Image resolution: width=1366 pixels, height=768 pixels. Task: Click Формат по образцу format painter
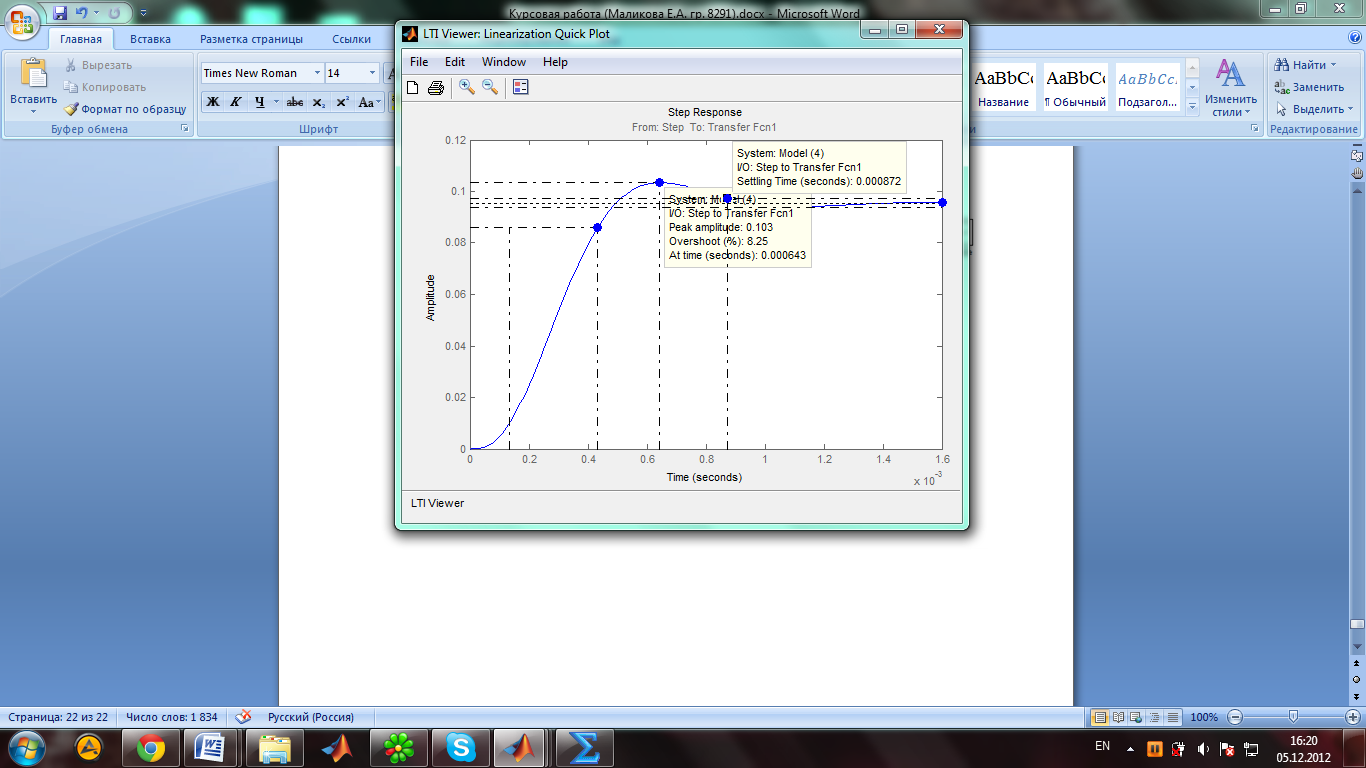(x=126, y=109)
